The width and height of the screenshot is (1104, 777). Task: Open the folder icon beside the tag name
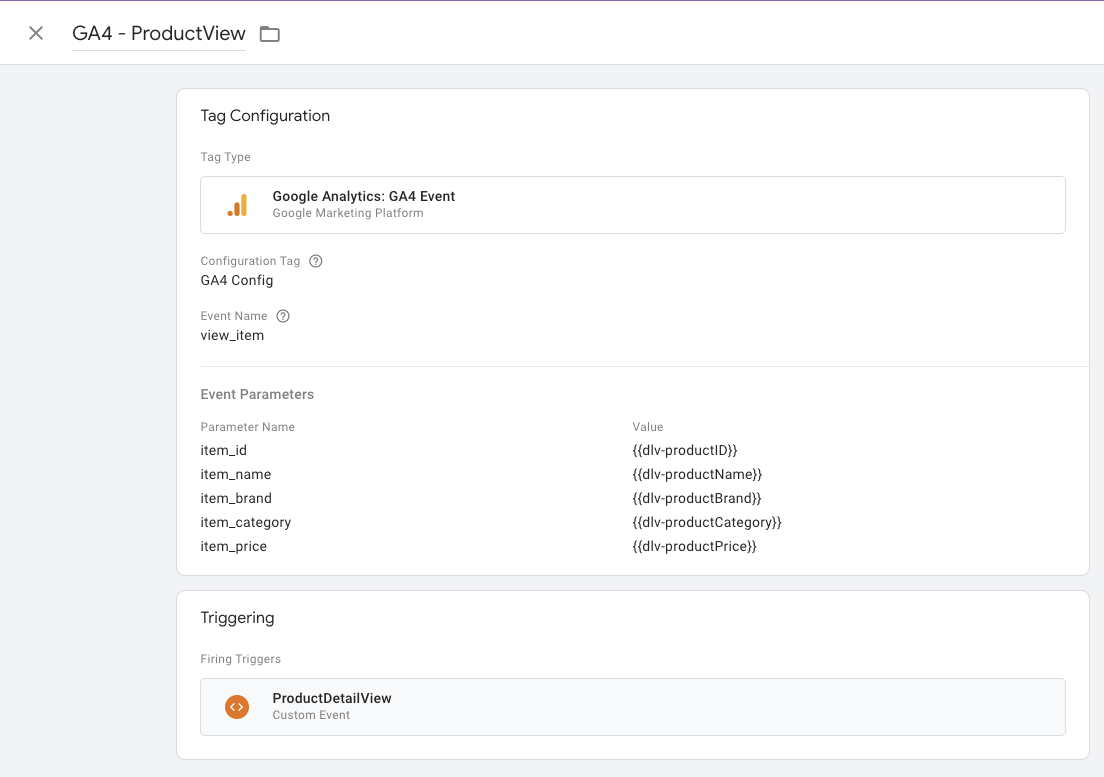[269, 33]
